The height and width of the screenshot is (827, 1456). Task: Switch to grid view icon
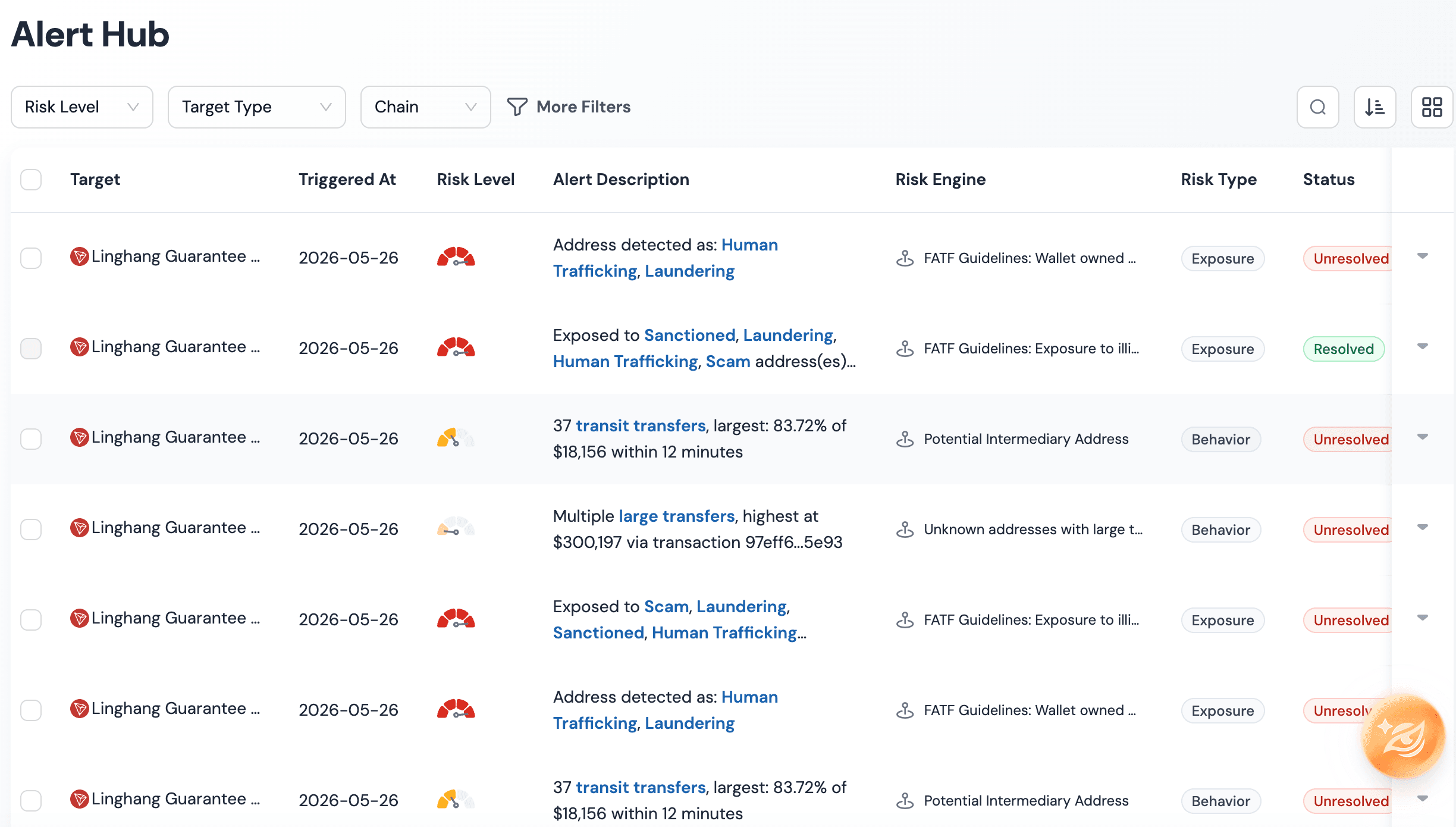pos(1432,107)
